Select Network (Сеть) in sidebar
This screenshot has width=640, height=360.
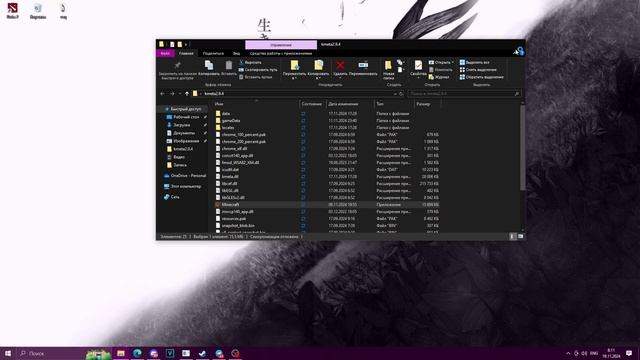tap(172, 197)
